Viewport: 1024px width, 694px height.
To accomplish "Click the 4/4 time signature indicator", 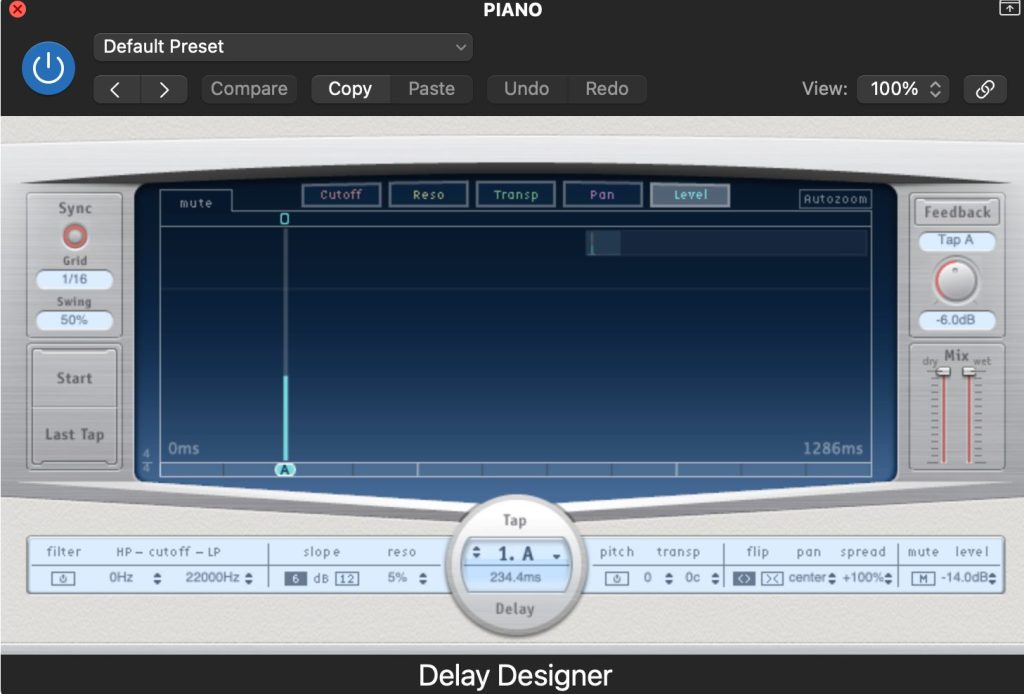I will pyautogui.click(x=146, y=460).
